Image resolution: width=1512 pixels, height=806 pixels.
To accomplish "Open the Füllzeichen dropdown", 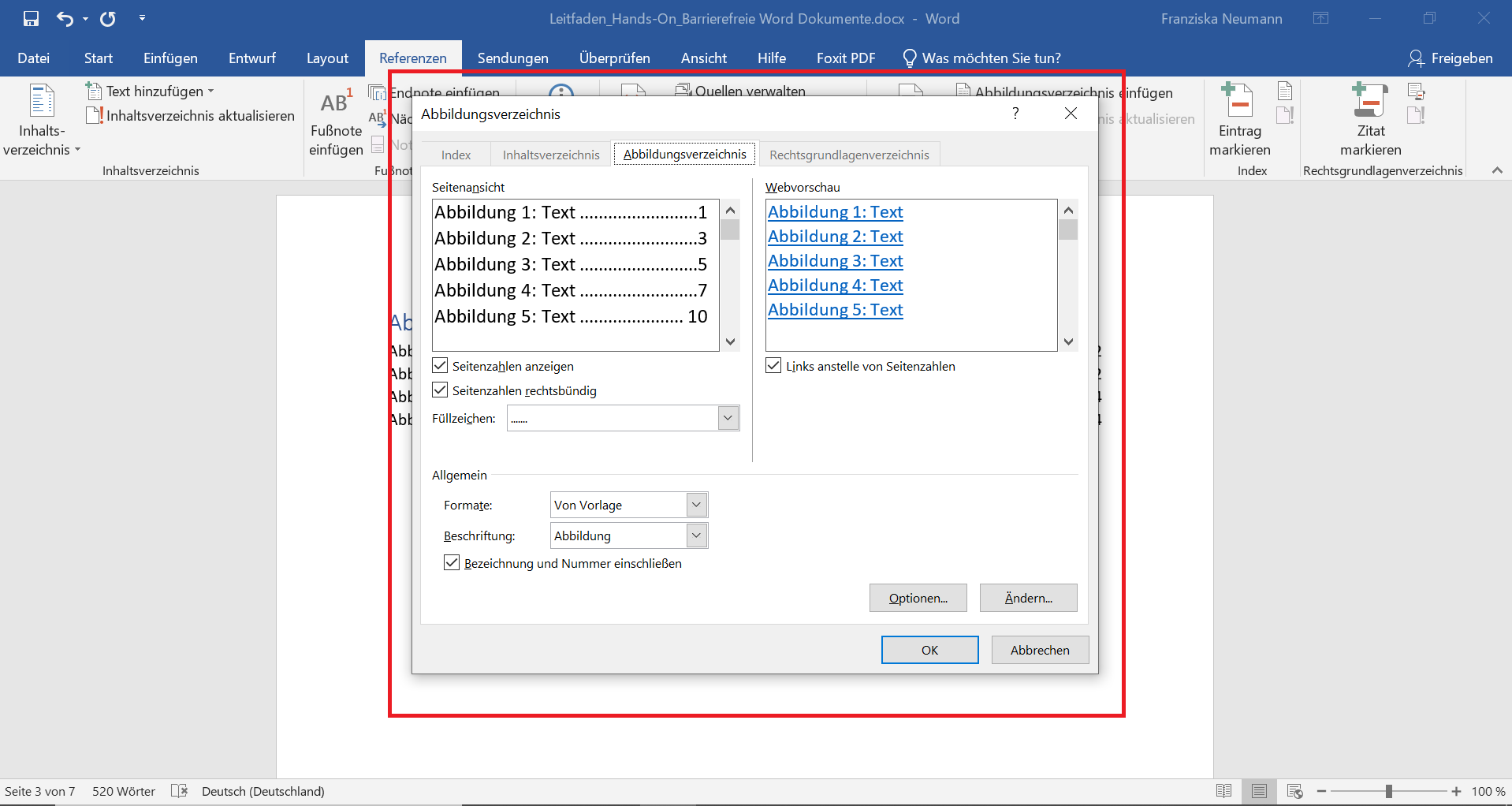I will [728, 418].
